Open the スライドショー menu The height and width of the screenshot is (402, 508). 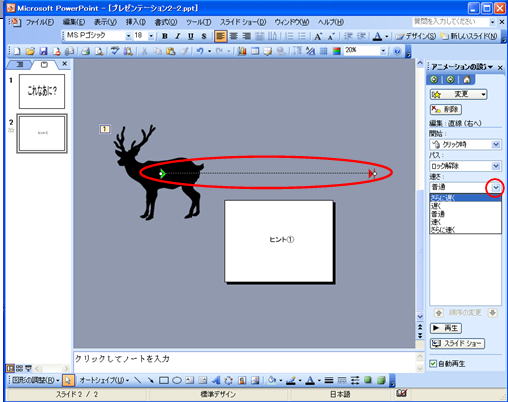(x=243, y=22)
